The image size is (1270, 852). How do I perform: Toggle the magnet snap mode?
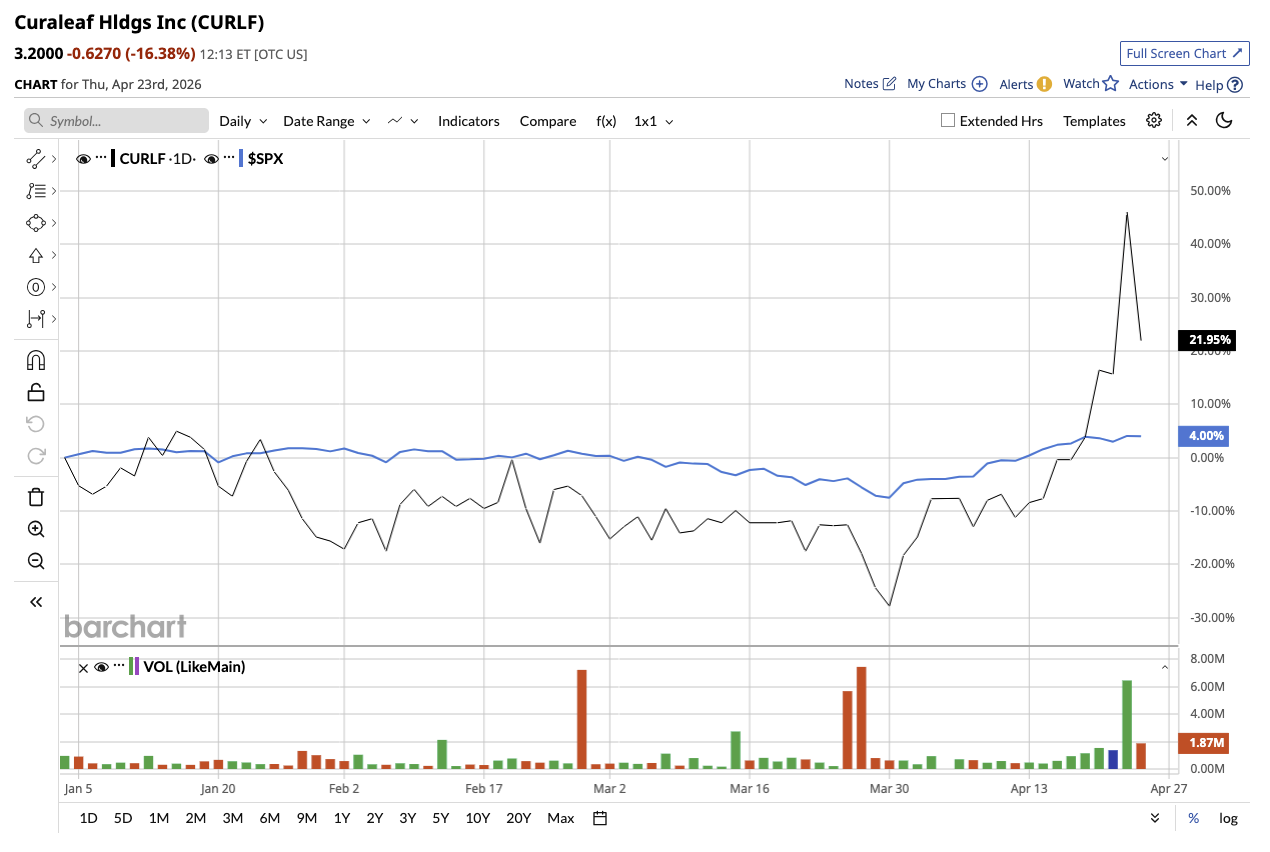pyautogui.click(x=36, y=360)
